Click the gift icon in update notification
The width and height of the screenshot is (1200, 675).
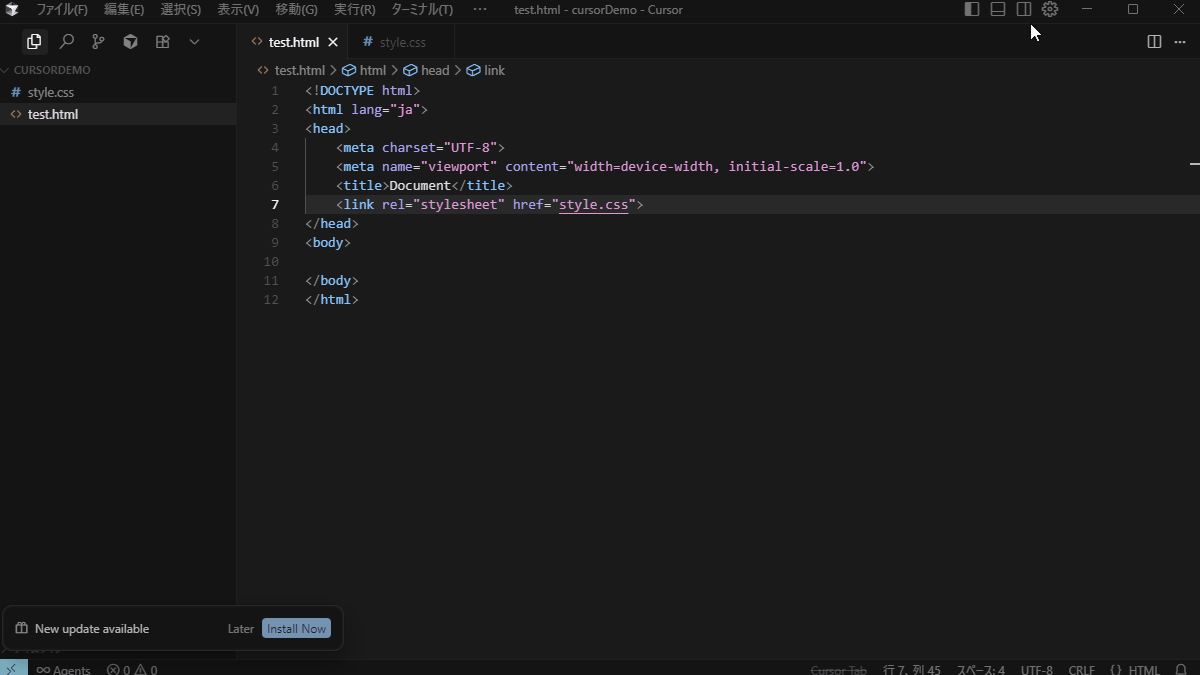(x=21, y=629)
